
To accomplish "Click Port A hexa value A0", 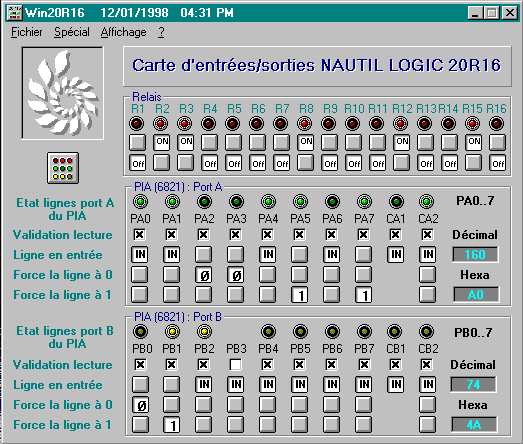I will coord(476,295).
